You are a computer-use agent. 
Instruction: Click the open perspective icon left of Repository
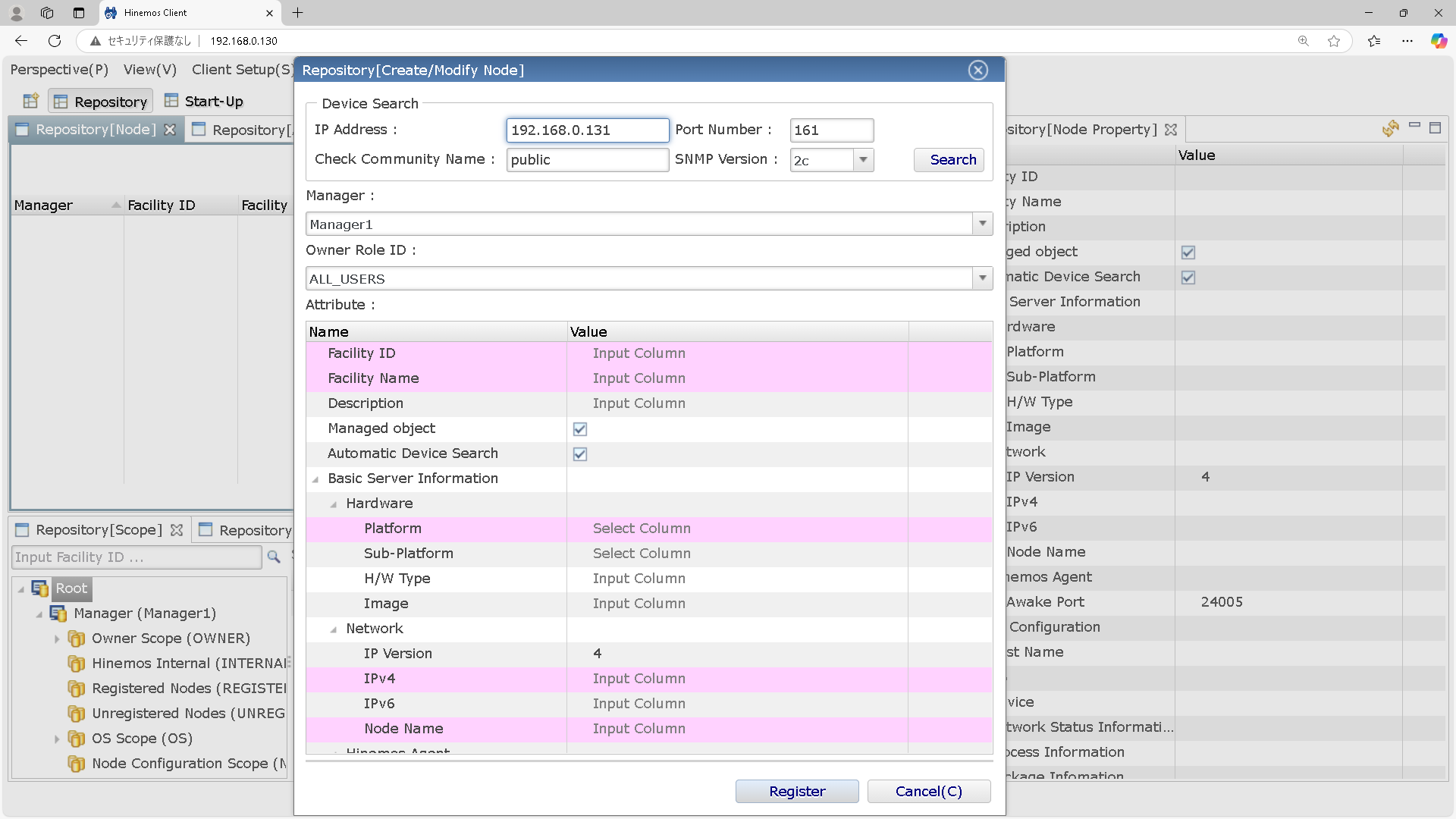(30, 101)
